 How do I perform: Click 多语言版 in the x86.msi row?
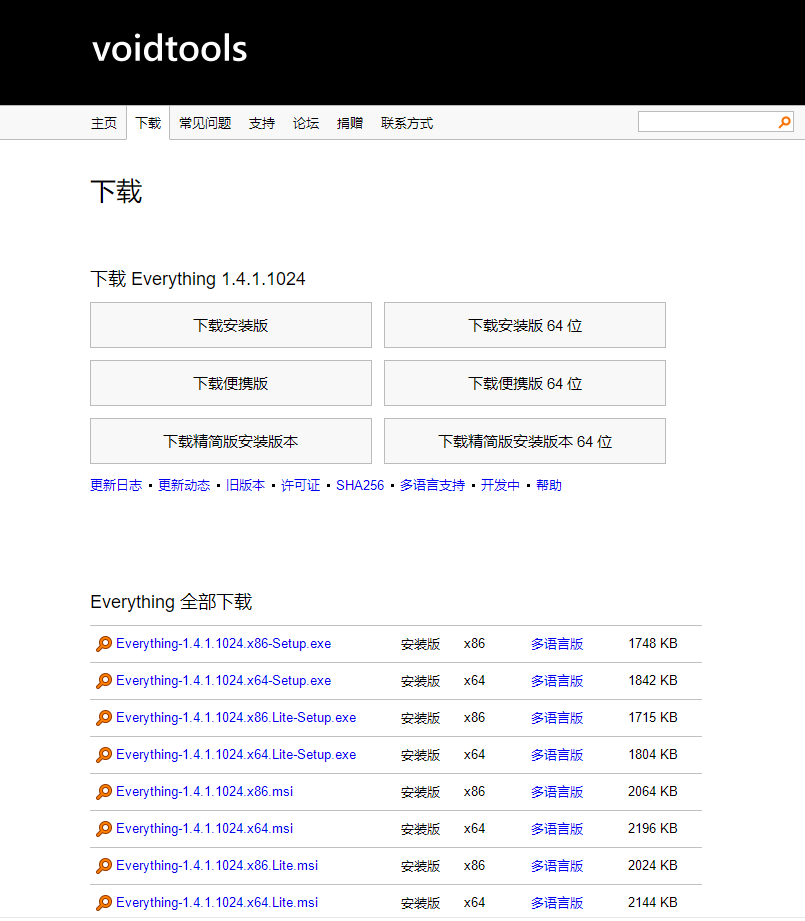557,792
